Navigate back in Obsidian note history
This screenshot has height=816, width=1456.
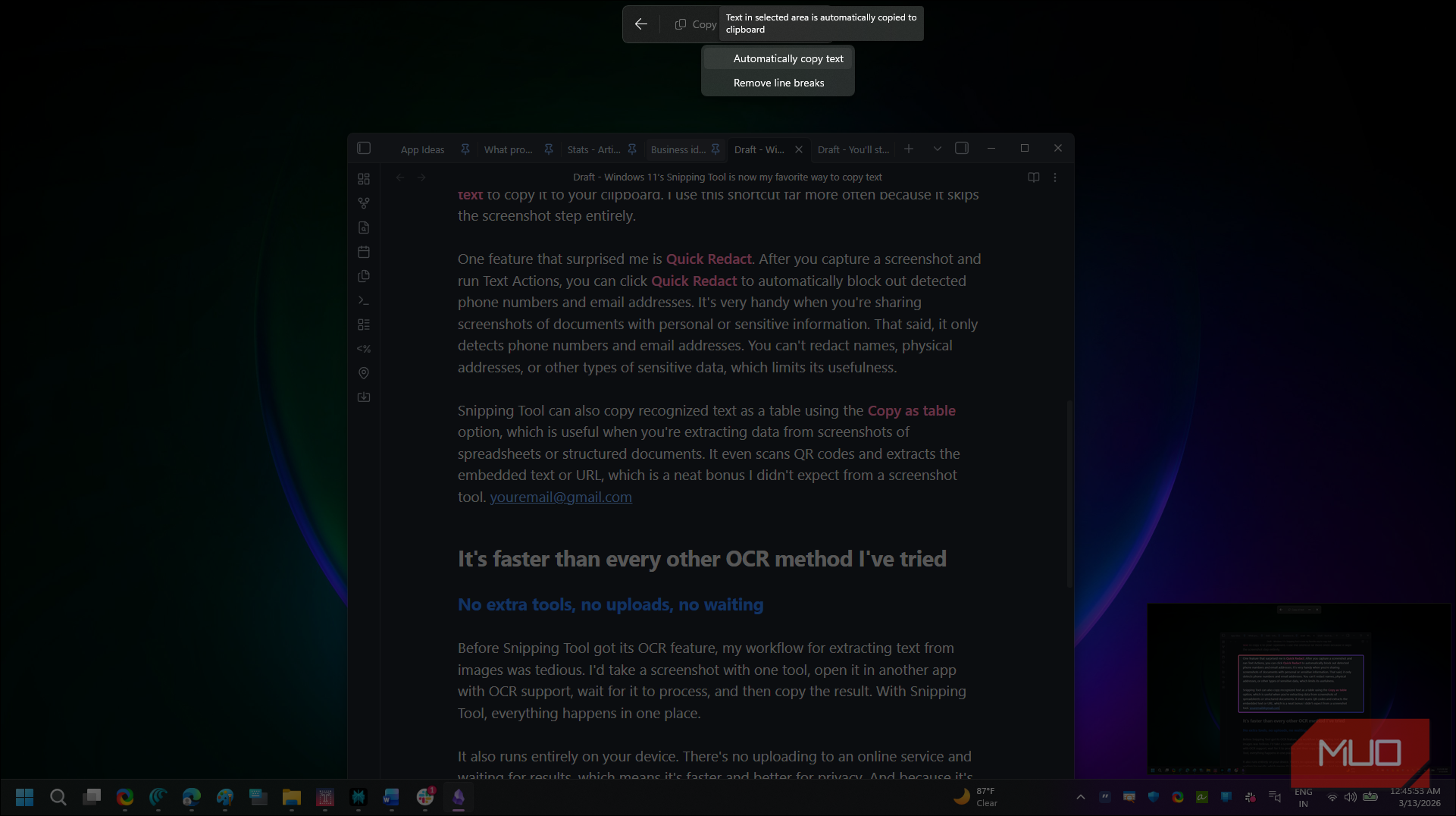[400, 177]
